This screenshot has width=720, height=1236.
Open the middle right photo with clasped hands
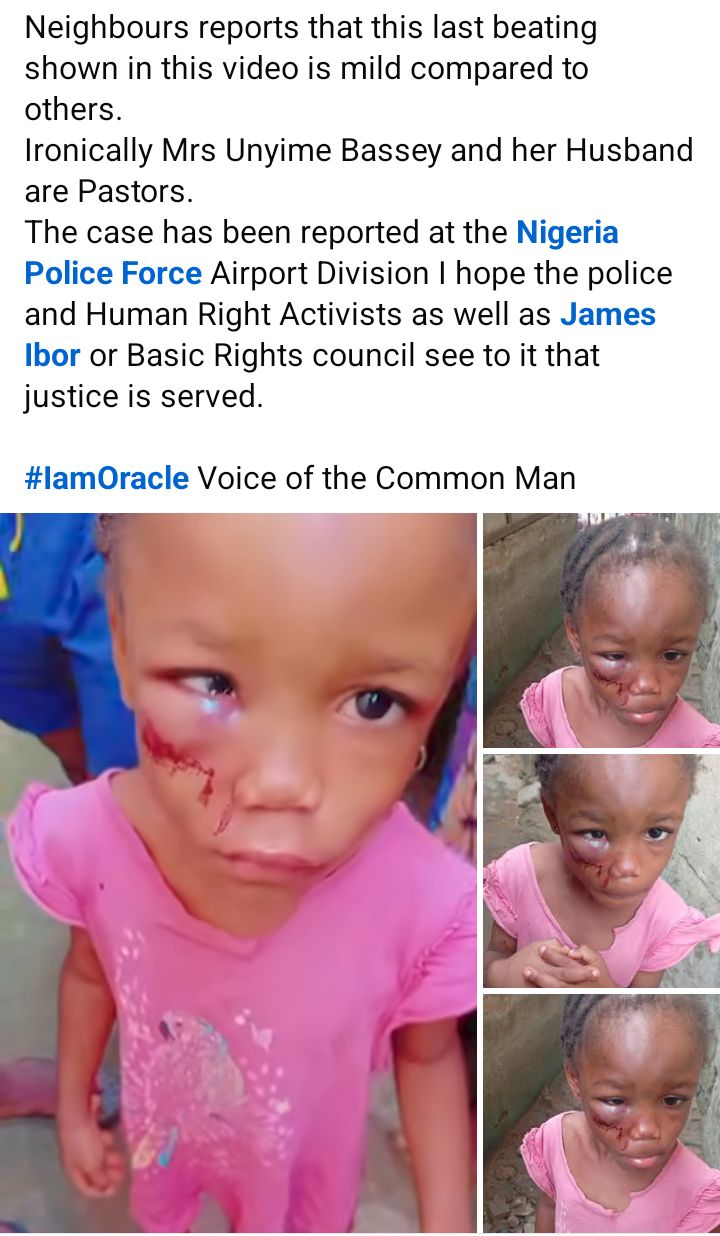(x=601, y=871)
